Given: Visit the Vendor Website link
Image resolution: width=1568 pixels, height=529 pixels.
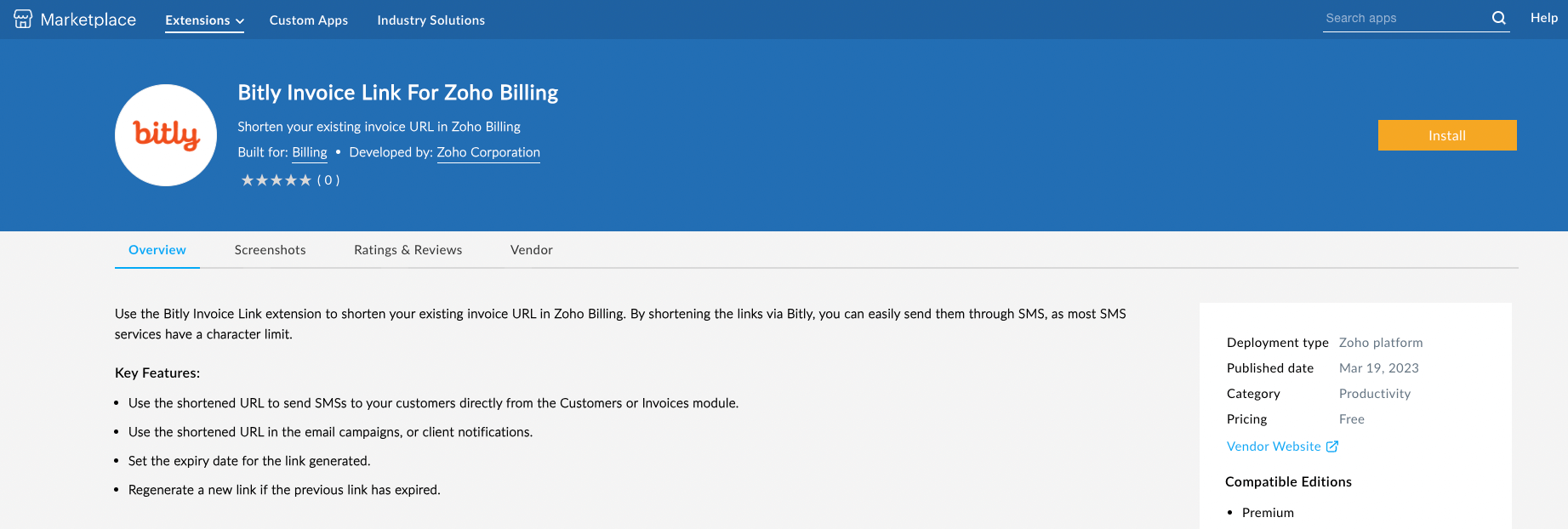Looking at the screenshot, I should (1274, 447).
